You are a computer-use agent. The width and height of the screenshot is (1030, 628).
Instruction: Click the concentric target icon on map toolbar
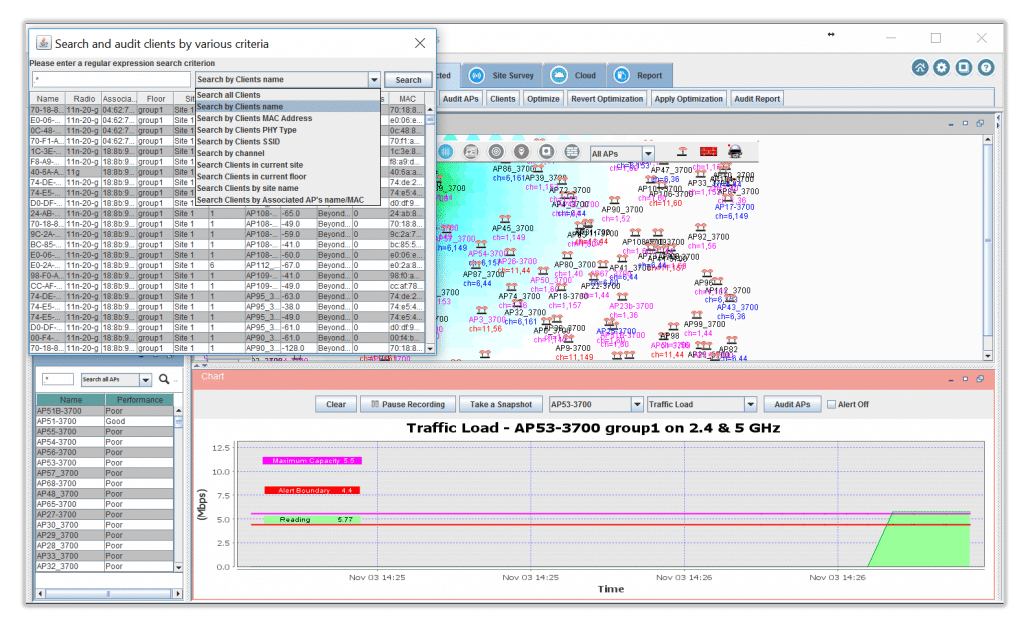point(496,152)
